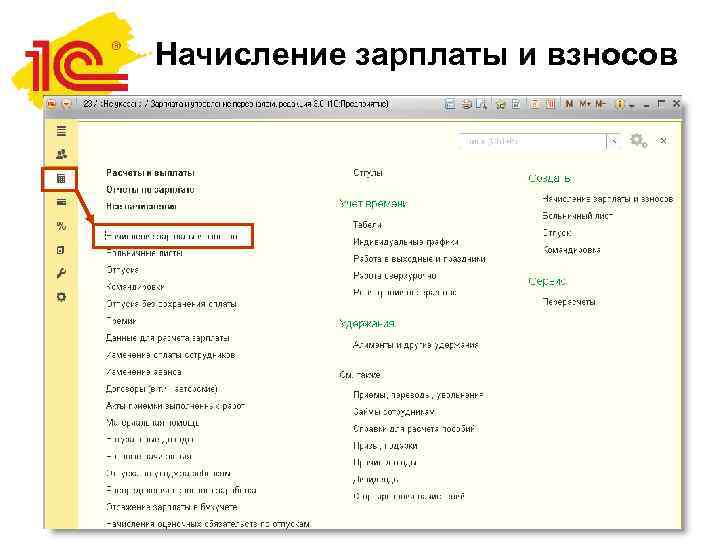Open the title bar dropdown arrow beside main menu
Screen dimensions: 720x540
67,104
